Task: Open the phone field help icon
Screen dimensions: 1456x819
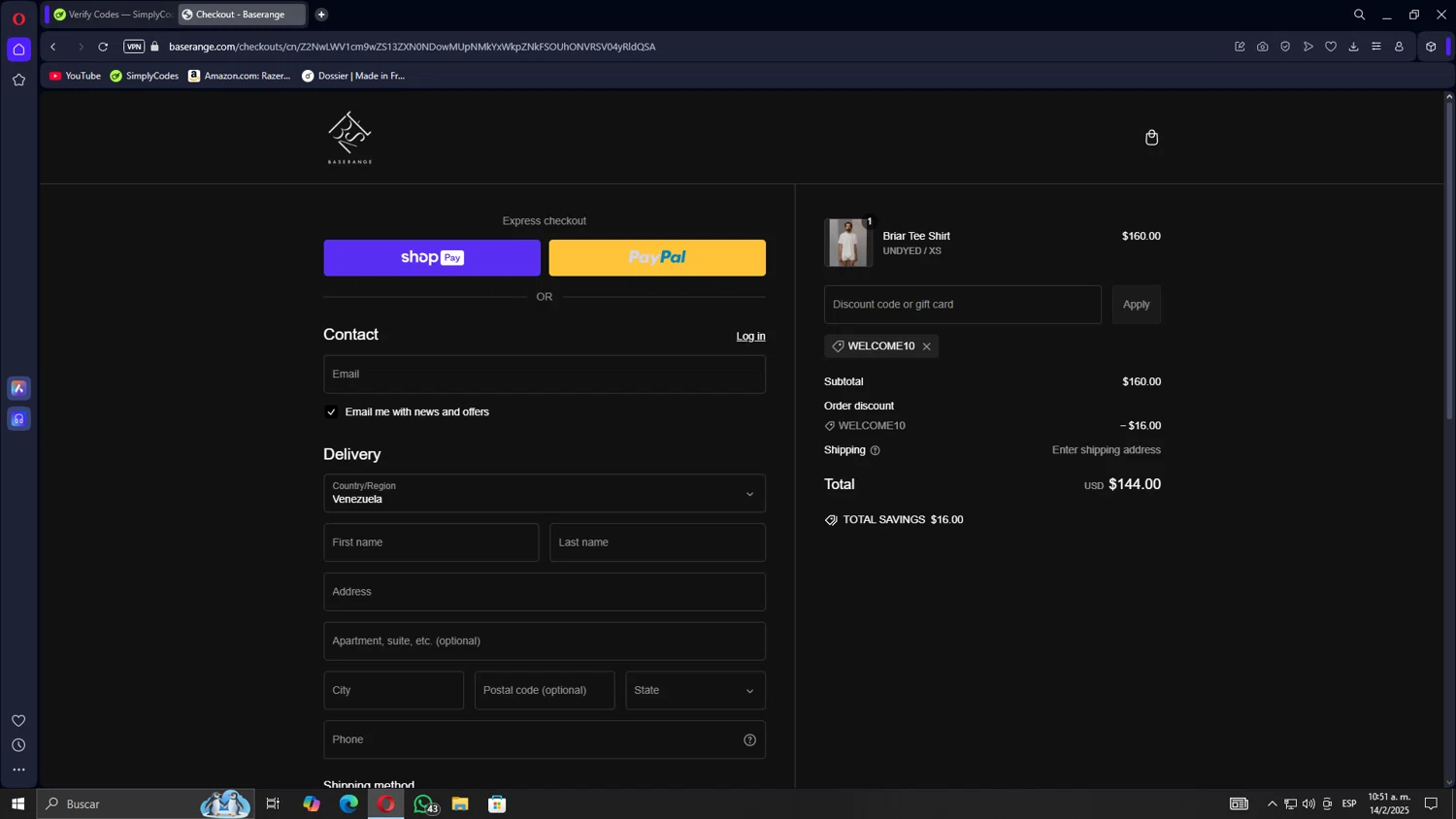Action: (x=749, y=740)
